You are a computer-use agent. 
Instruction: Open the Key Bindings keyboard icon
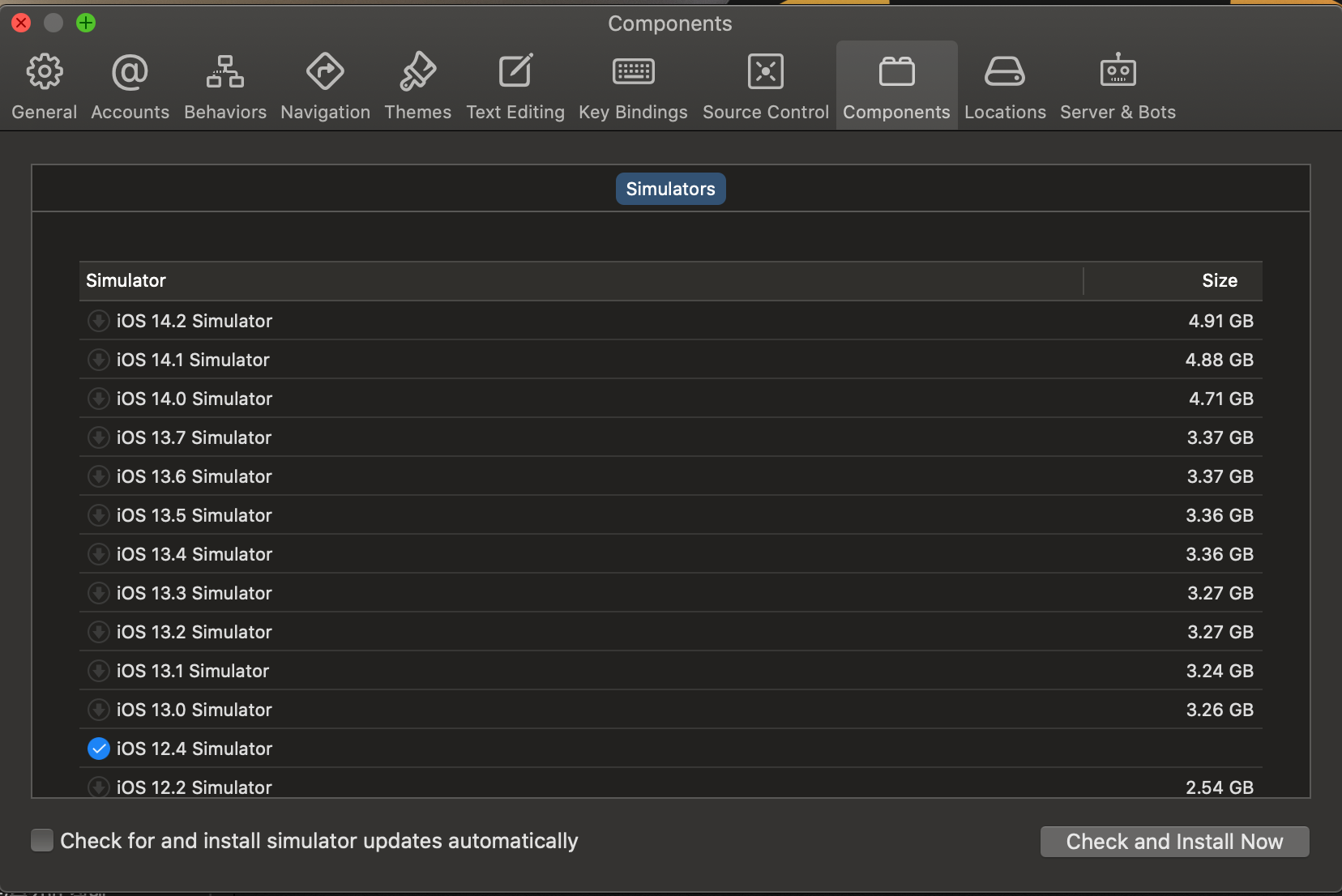click(x=634, y=72)
